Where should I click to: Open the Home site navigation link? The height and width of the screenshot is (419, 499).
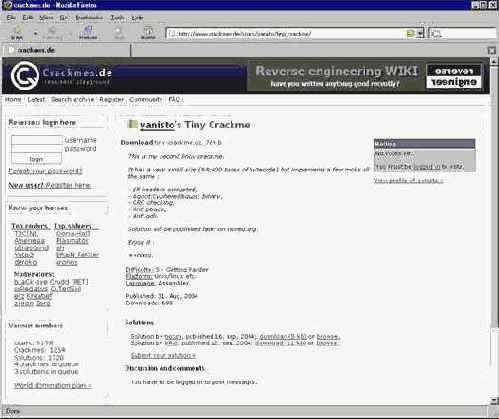pos(13,99)
